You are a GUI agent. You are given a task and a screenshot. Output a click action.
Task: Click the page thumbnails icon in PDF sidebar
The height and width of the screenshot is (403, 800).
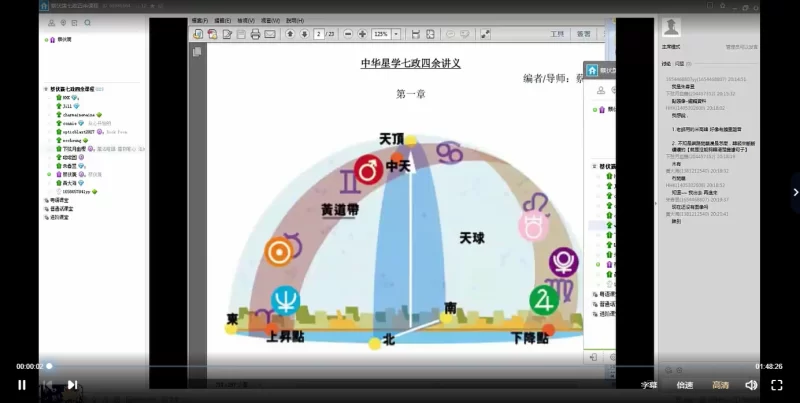click(197, 51)
